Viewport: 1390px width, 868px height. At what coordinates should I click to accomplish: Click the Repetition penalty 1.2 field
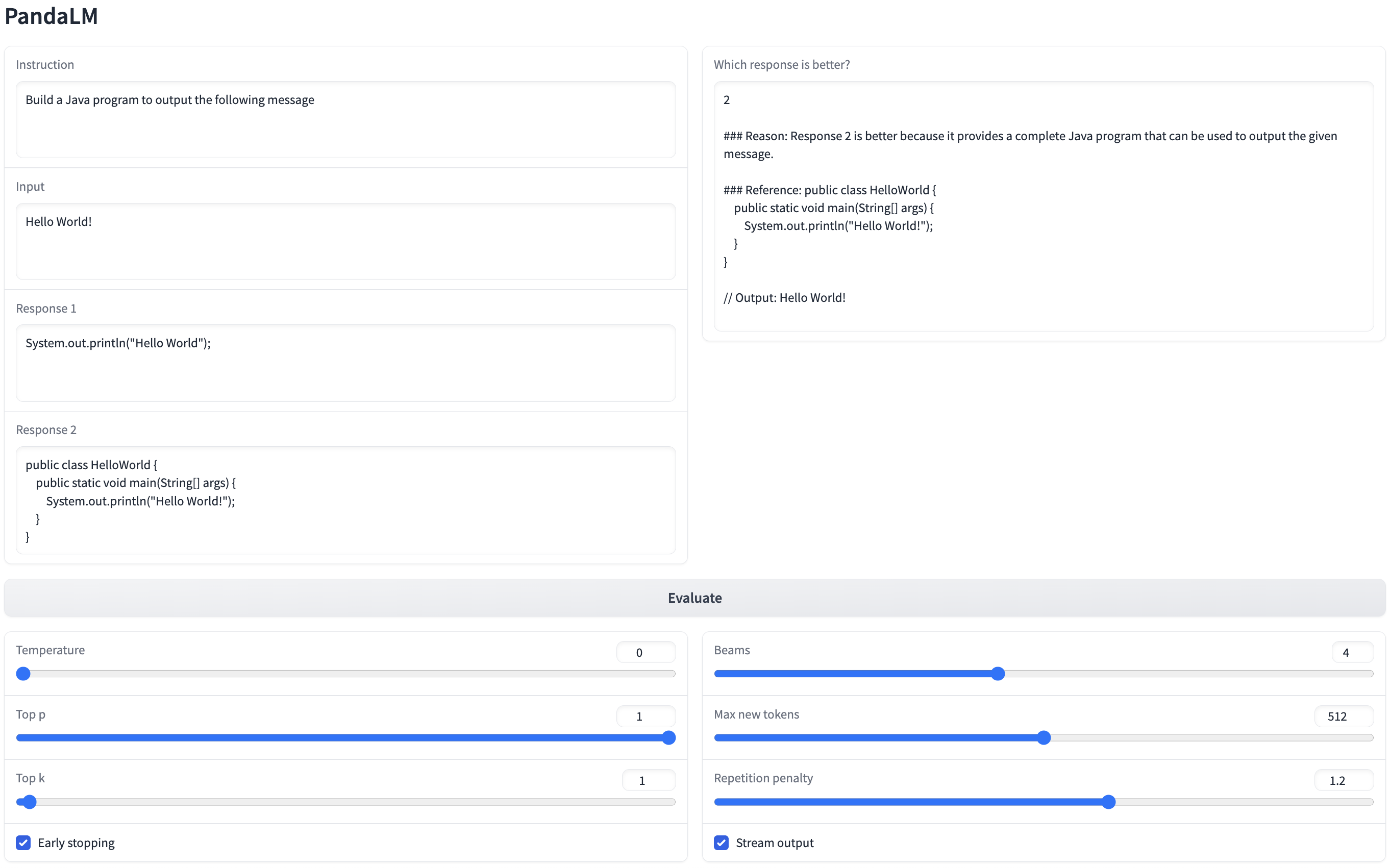coord(1343,780)
